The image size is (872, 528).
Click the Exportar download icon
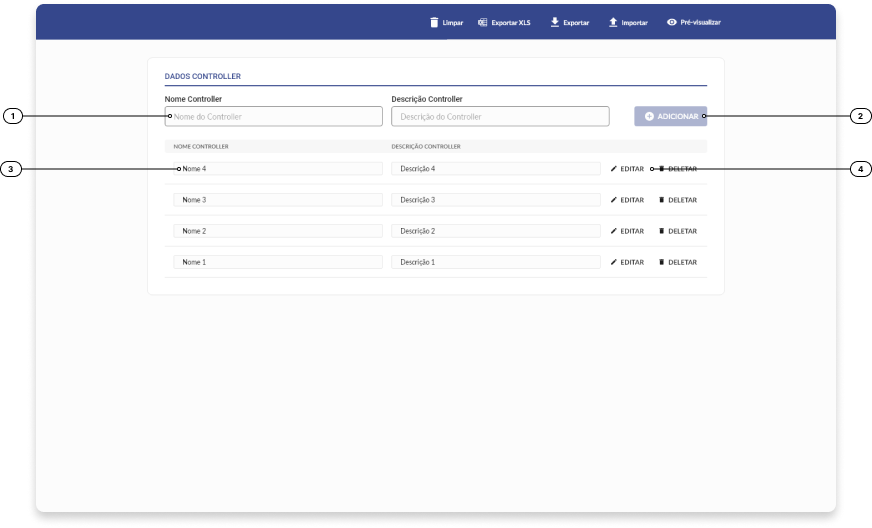click(x=554, y=22)
